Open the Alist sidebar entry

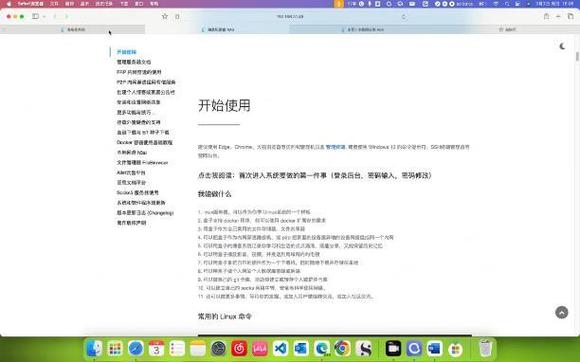(131, 172)
